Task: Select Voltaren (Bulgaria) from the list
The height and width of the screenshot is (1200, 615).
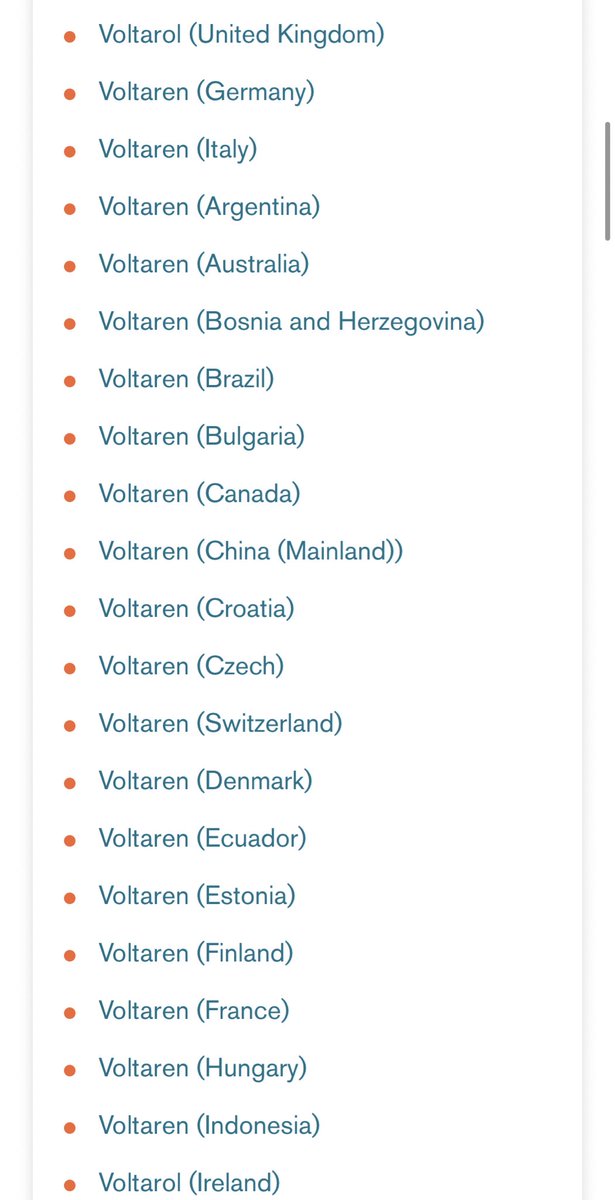Action: pyautogui.click(x=201, y=437)
